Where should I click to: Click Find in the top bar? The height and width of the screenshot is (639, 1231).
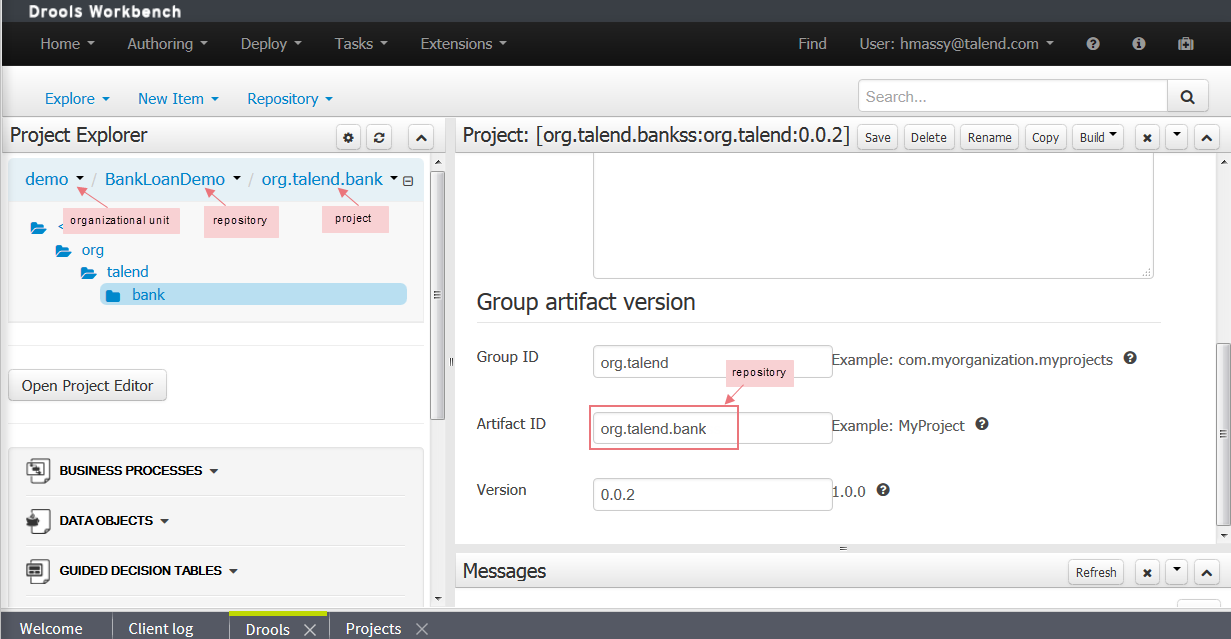coord(812,44)
